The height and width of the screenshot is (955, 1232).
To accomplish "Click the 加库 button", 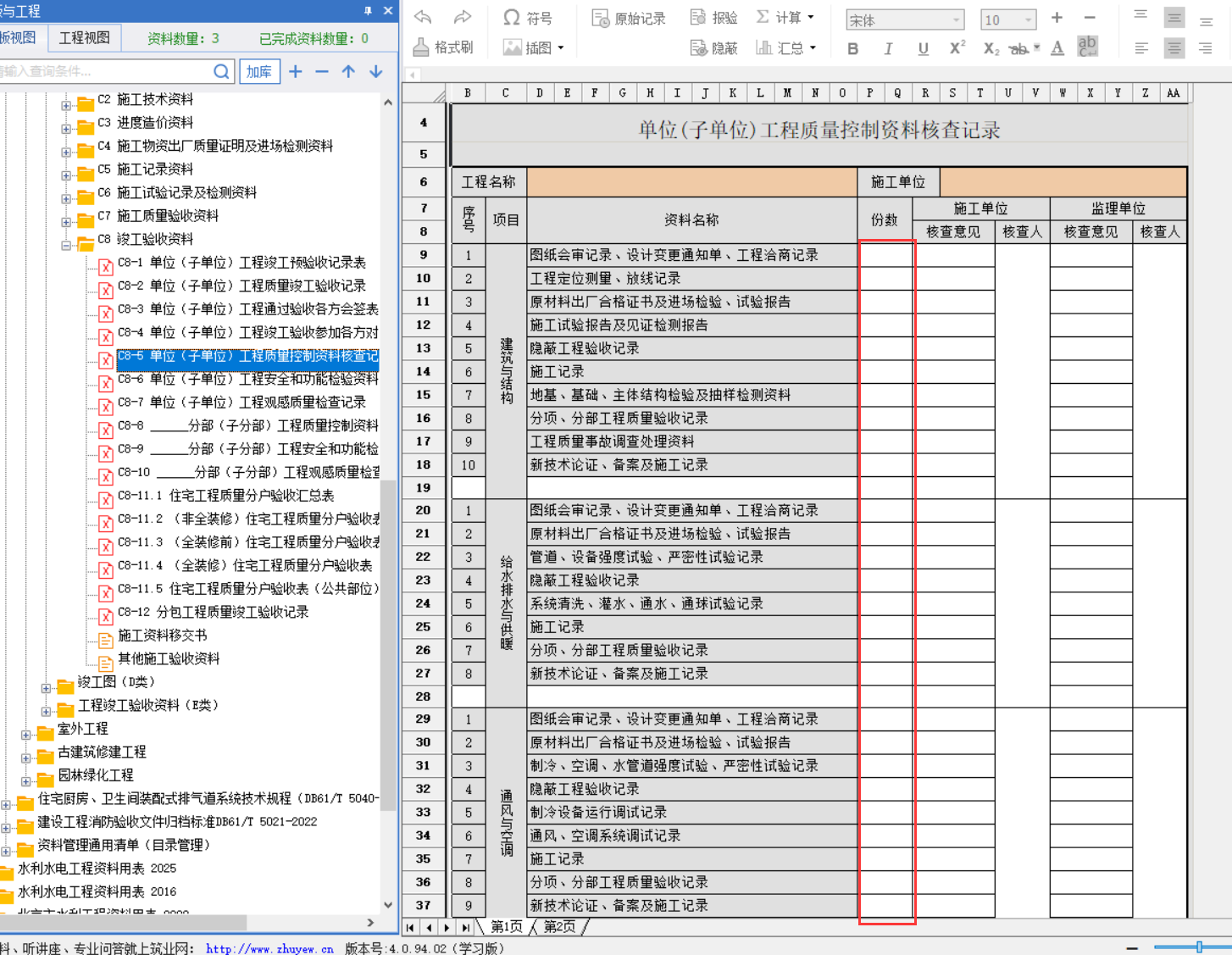I will tap(259, 72).
